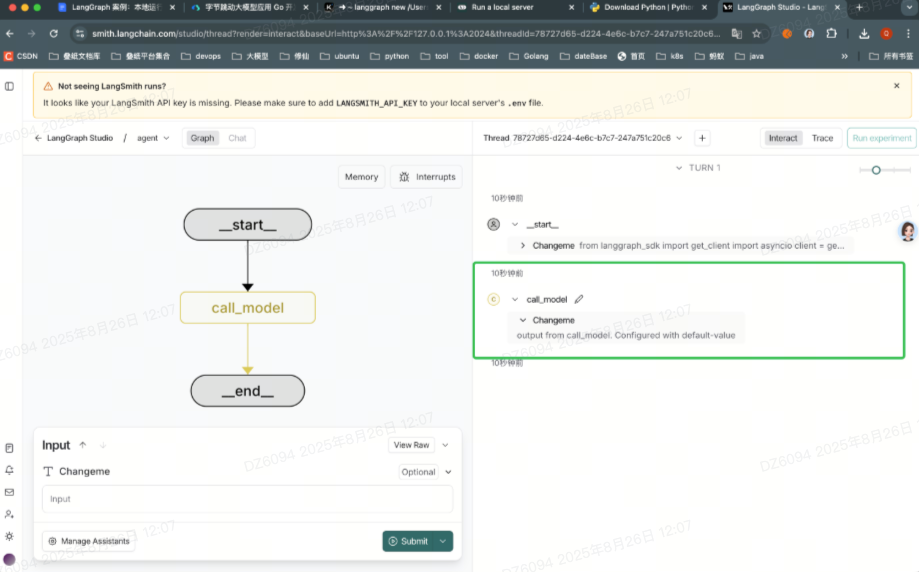Switch to Run a local server tab
The height and width of the screenshot is (572, 919).
(x=515, y=8)
